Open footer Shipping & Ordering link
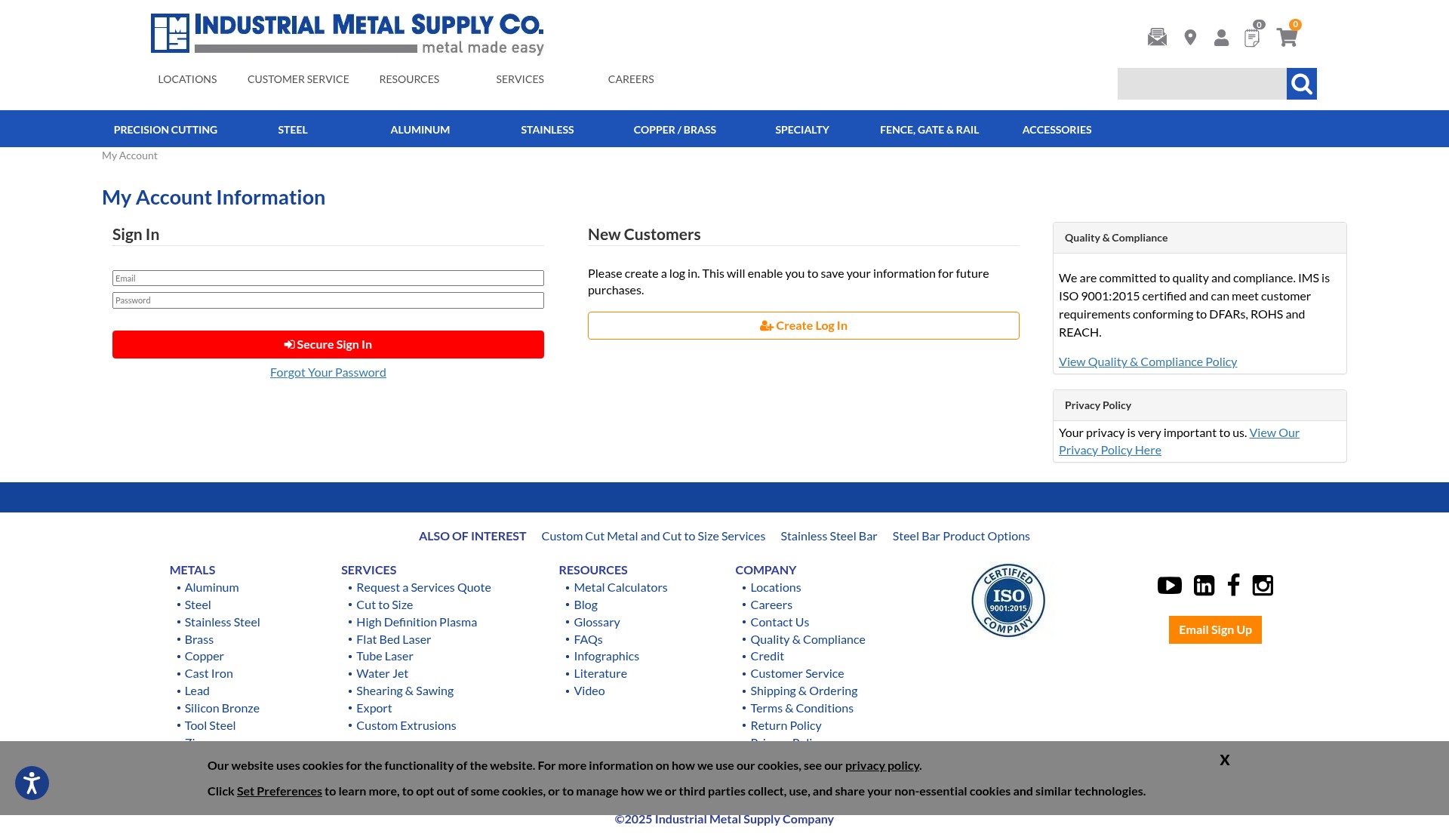1449x840 pixels. [804, 691]
